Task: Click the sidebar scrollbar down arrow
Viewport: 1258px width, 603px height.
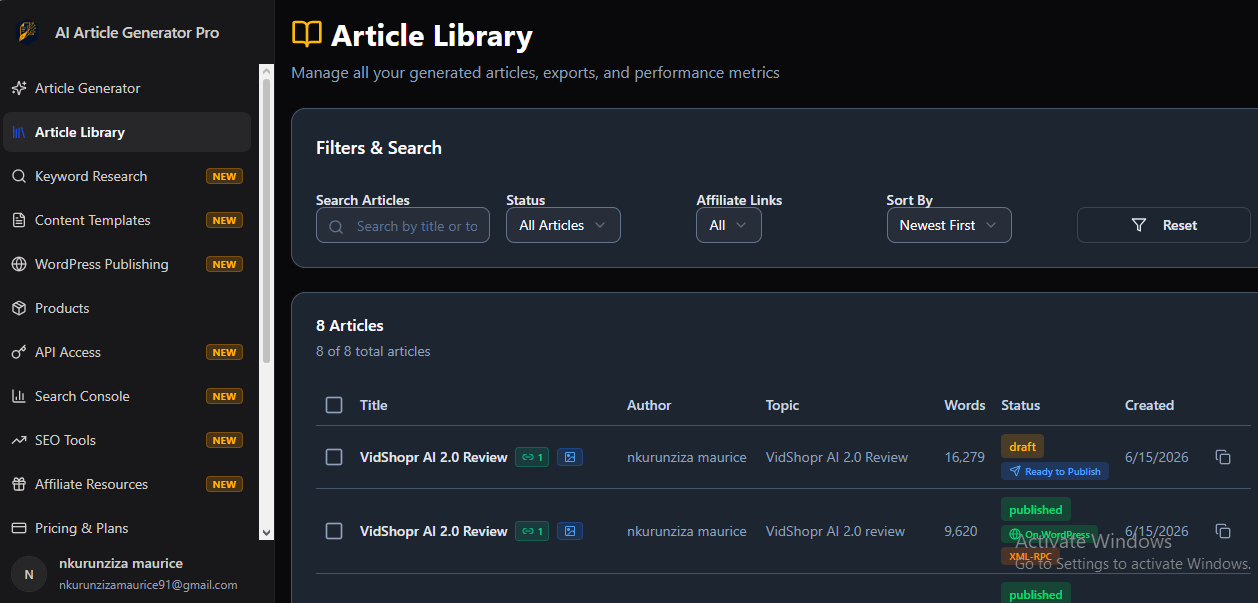Action: (x=266, y=533)
